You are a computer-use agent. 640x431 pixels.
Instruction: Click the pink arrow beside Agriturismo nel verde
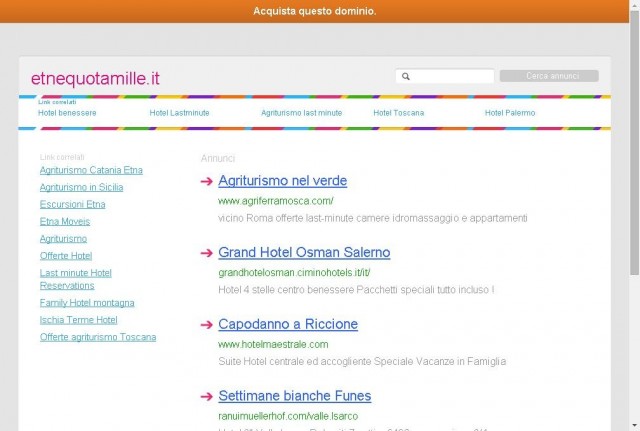pyautogui.click(x=207, y=181)
